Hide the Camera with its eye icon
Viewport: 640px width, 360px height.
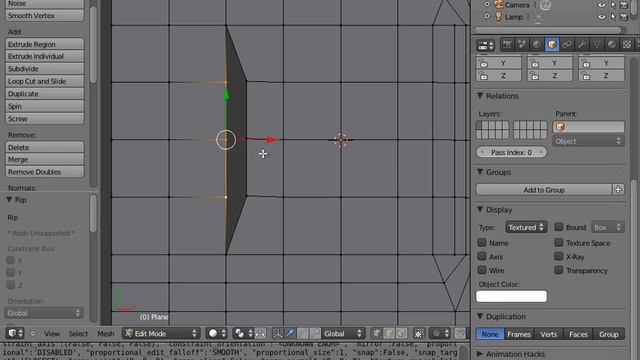(602, 5)
